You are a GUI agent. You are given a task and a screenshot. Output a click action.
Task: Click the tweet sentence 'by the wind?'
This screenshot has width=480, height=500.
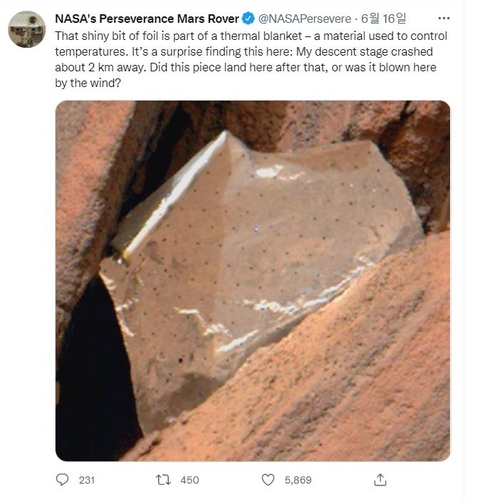88,83
